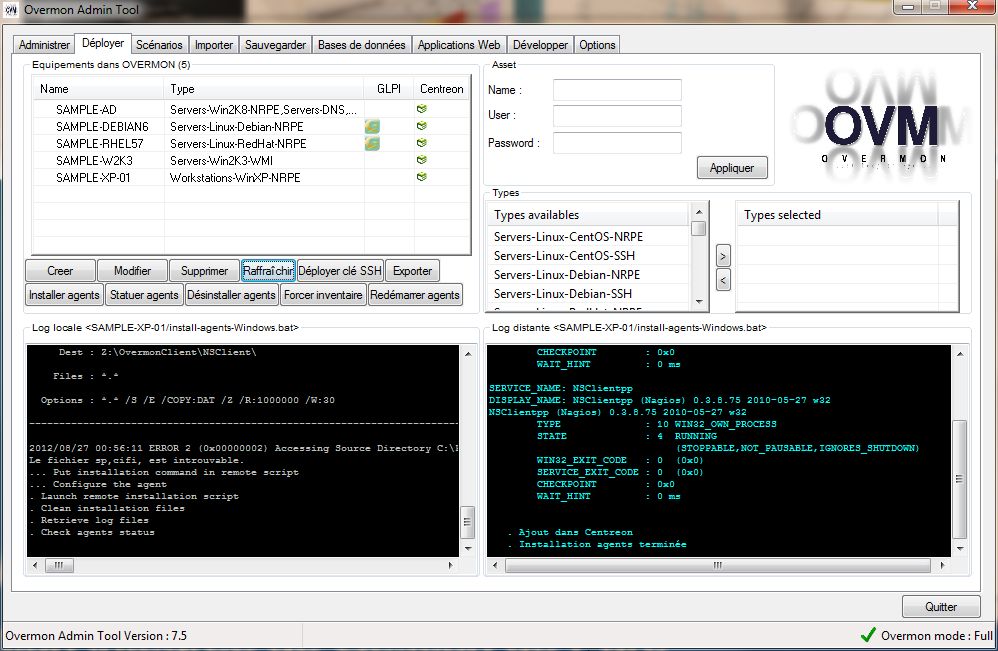Click the Centreon column header

tap(442, 88)
